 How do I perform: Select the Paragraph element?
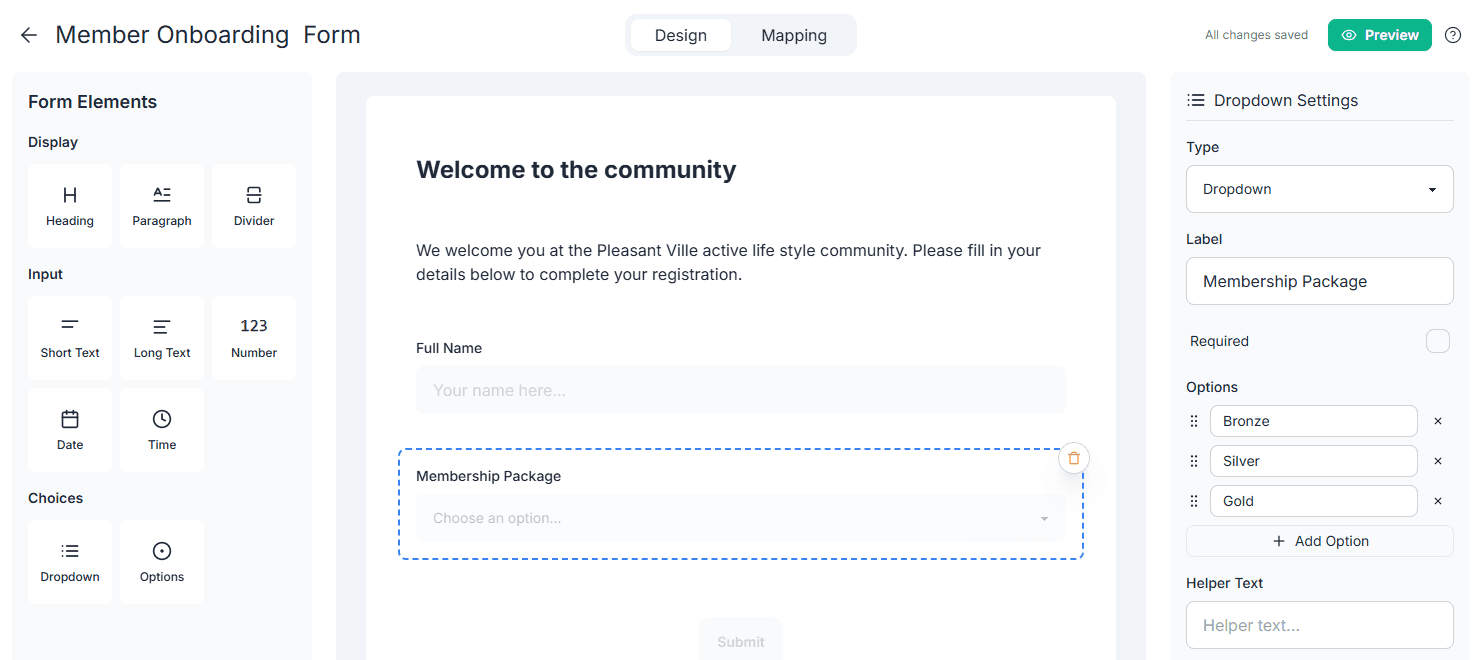coord(162,205)
